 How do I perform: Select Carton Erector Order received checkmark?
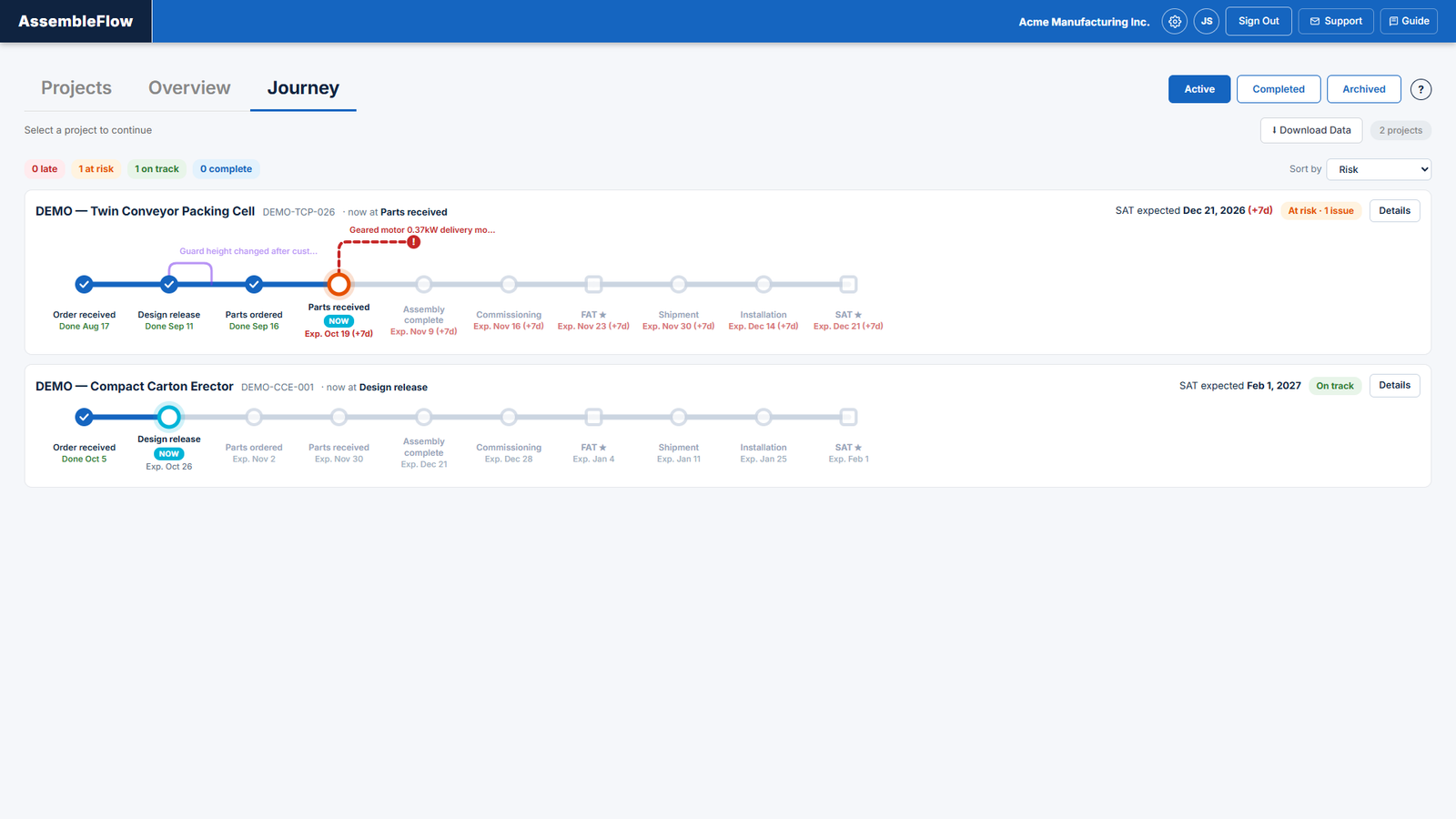coord(84,417)
